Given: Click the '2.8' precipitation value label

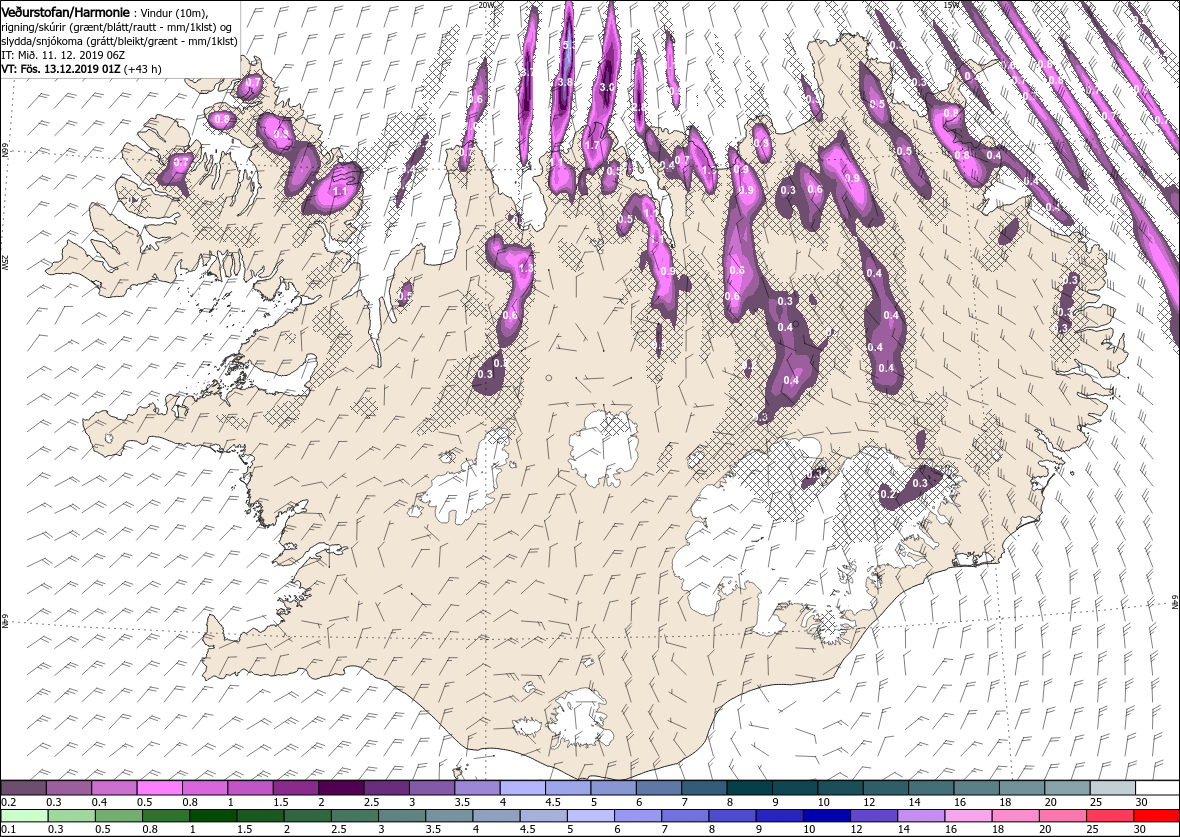Looking at the screenshot, I should [637, 108].
